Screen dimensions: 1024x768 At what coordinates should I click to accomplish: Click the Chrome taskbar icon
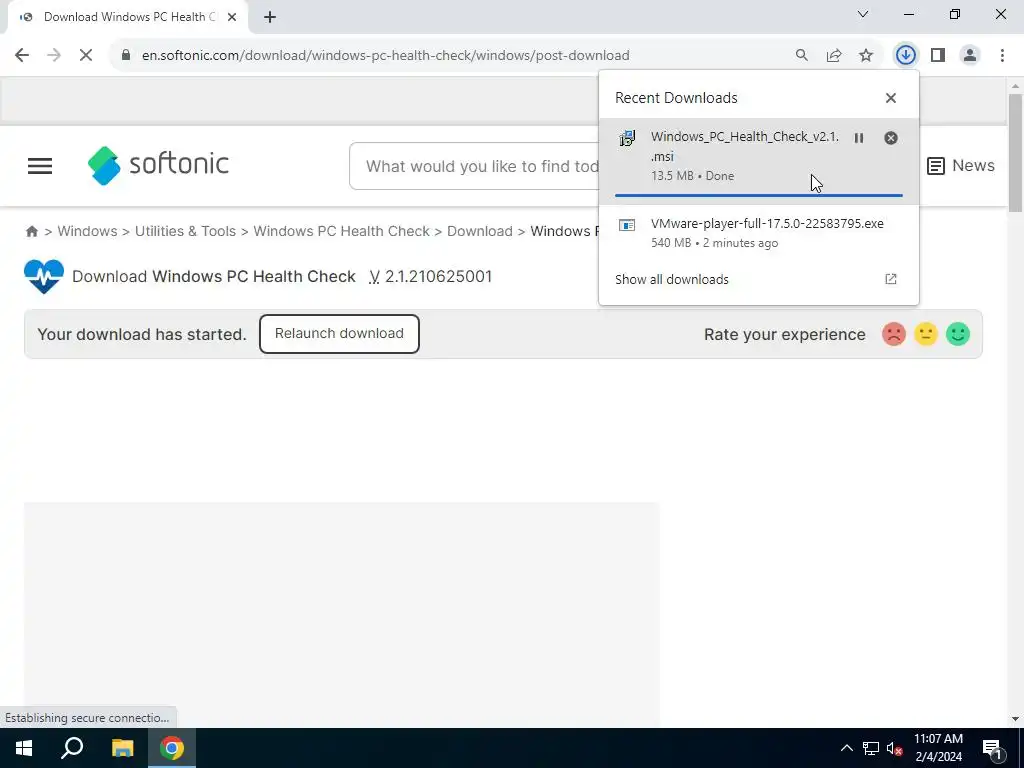point(172,748)
